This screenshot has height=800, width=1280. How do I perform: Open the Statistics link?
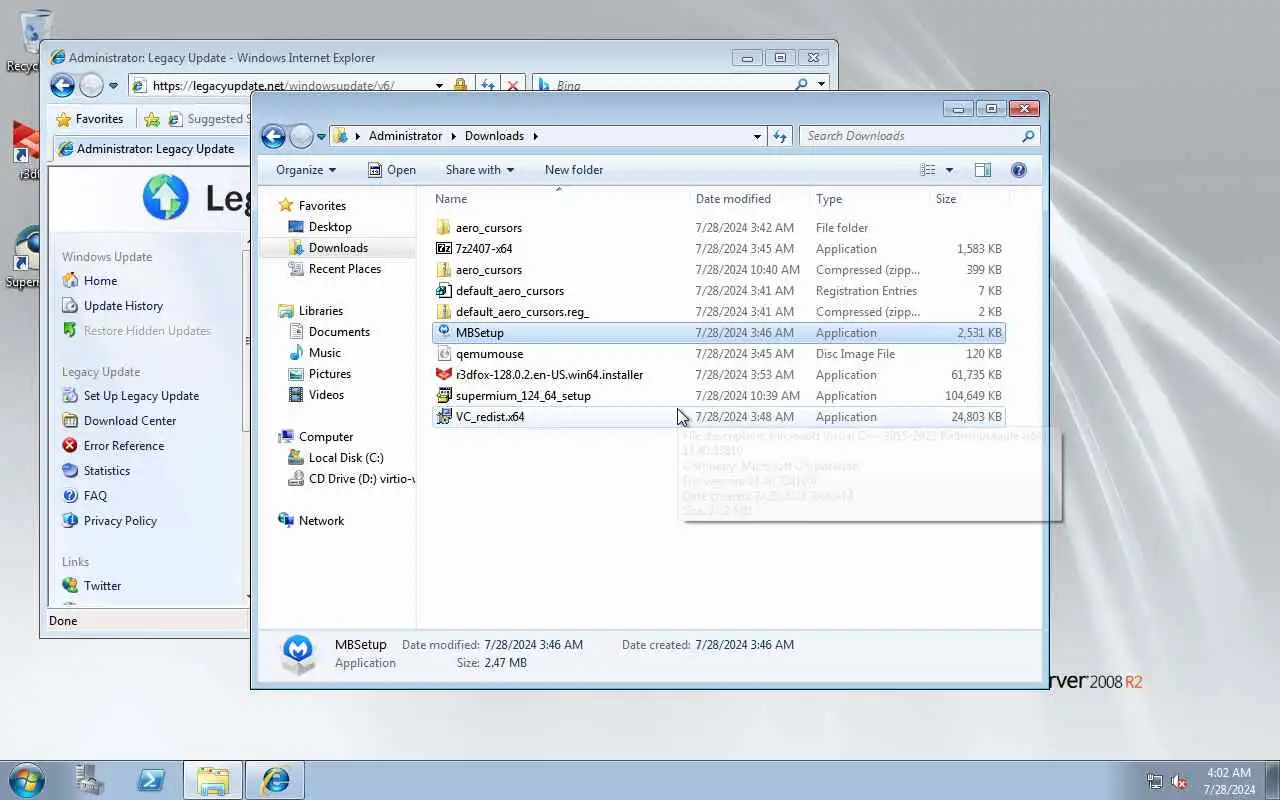[x=107, y=471]
